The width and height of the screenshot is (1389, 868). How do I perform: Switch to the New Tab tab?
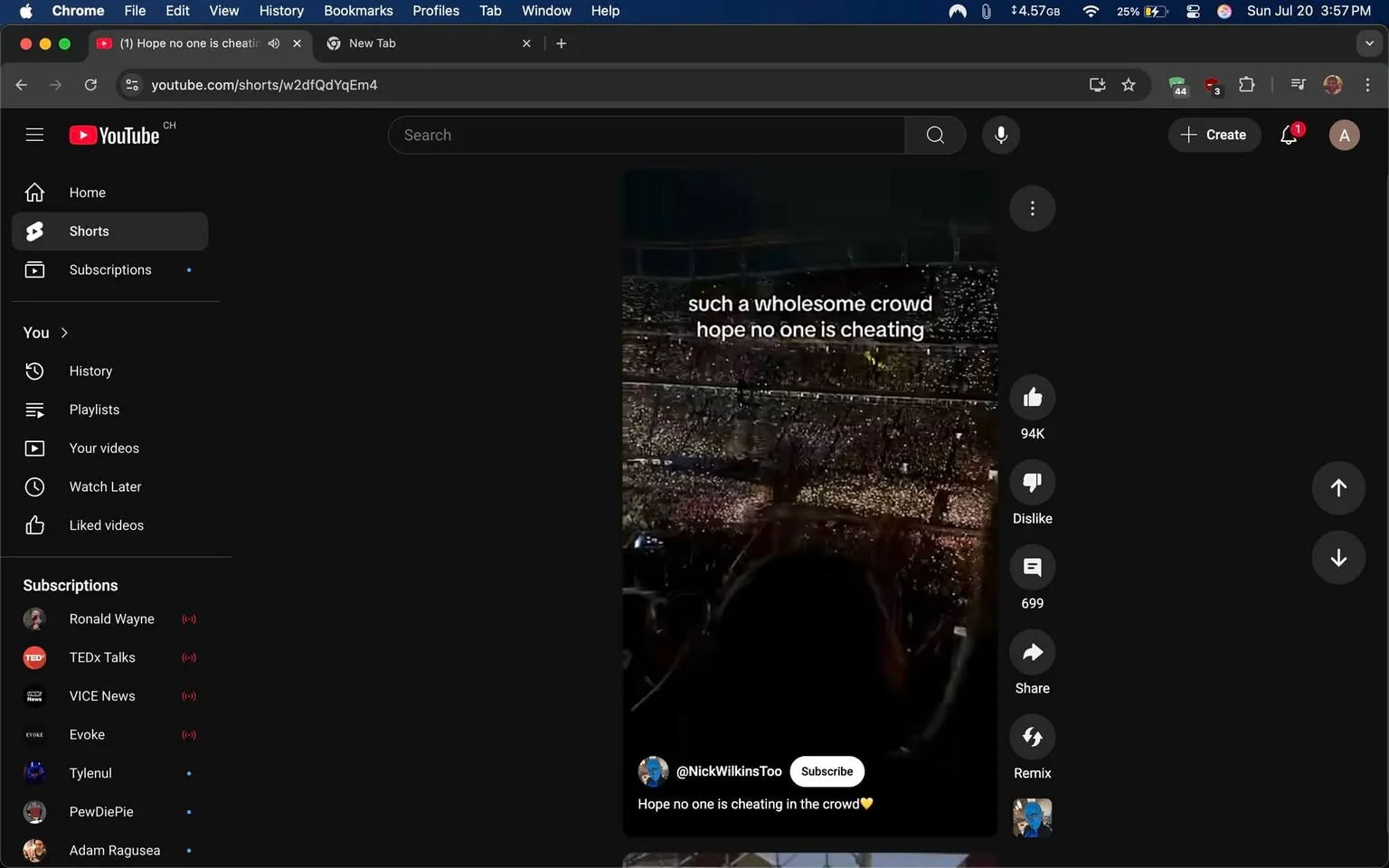coord(425,43)
